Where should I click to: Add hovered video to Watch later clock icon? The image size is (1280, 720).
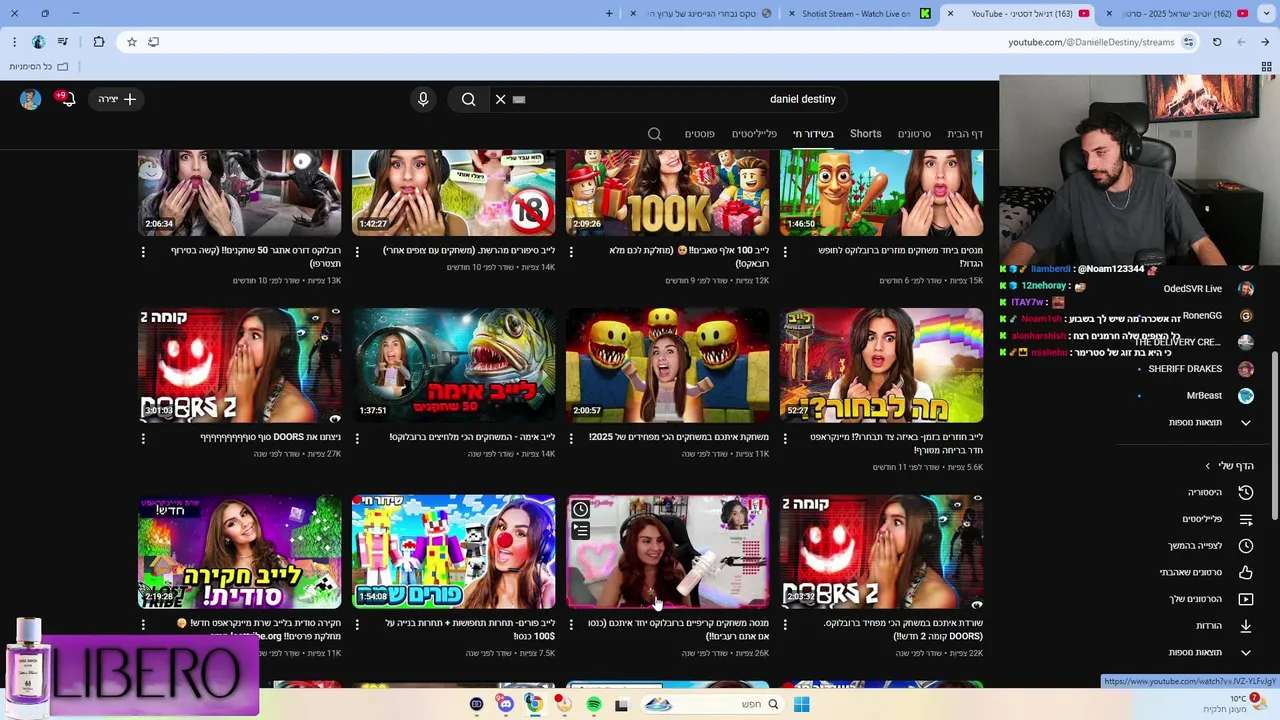(x=581, y=509)
